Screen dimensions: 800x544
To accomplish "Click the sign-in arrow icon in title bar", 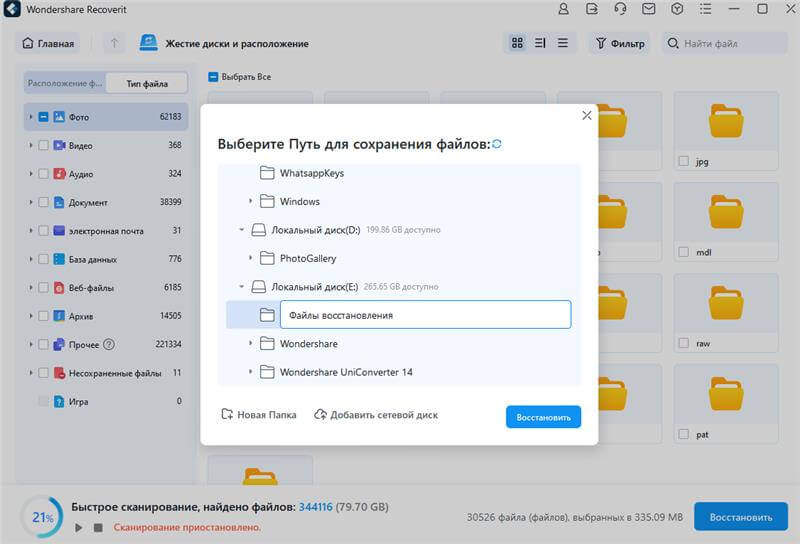I will (x=592, y=9).
